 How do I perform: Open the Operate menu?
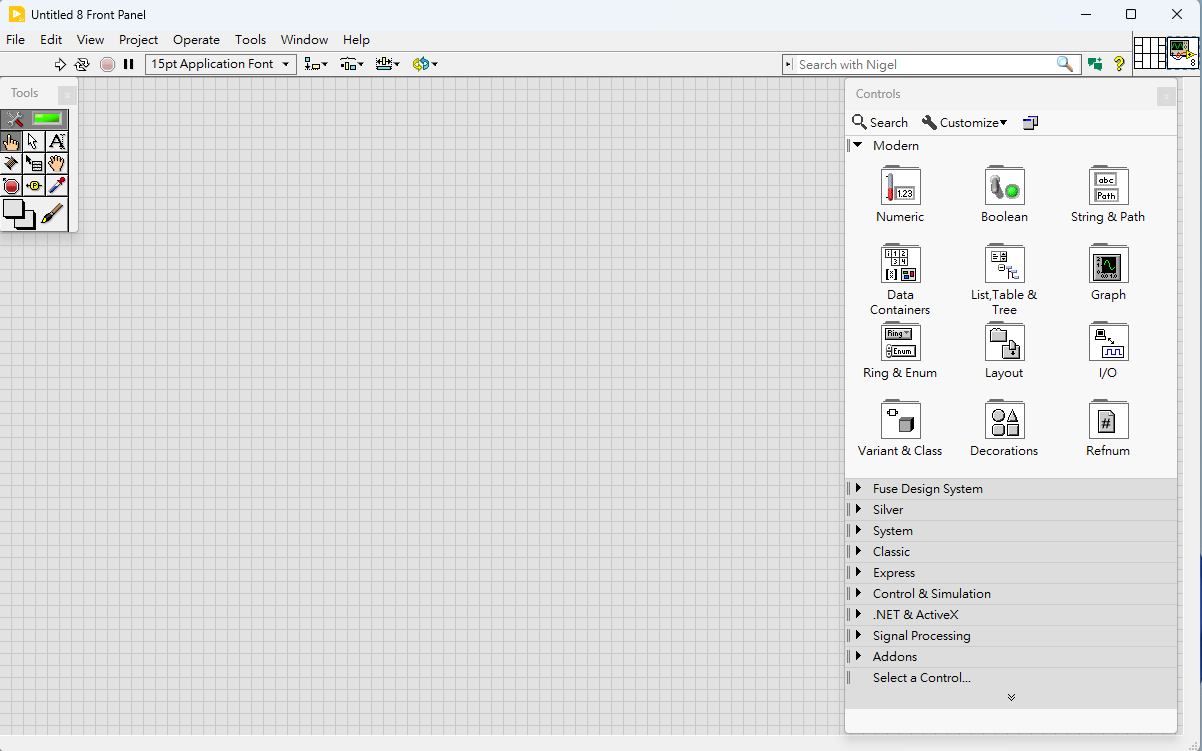[196, 40]
